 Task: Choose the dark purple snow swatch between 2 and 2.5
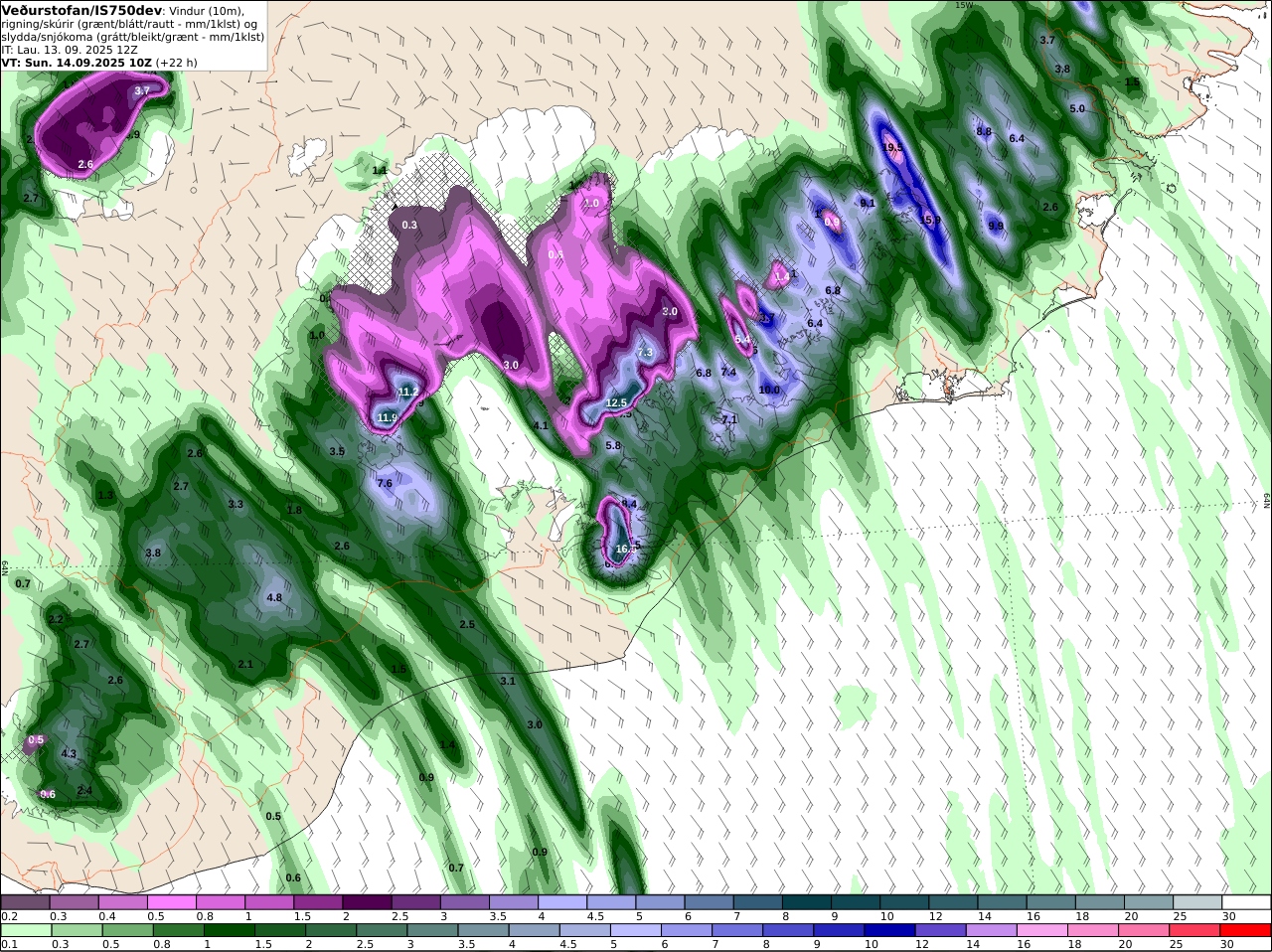[367, 902]
